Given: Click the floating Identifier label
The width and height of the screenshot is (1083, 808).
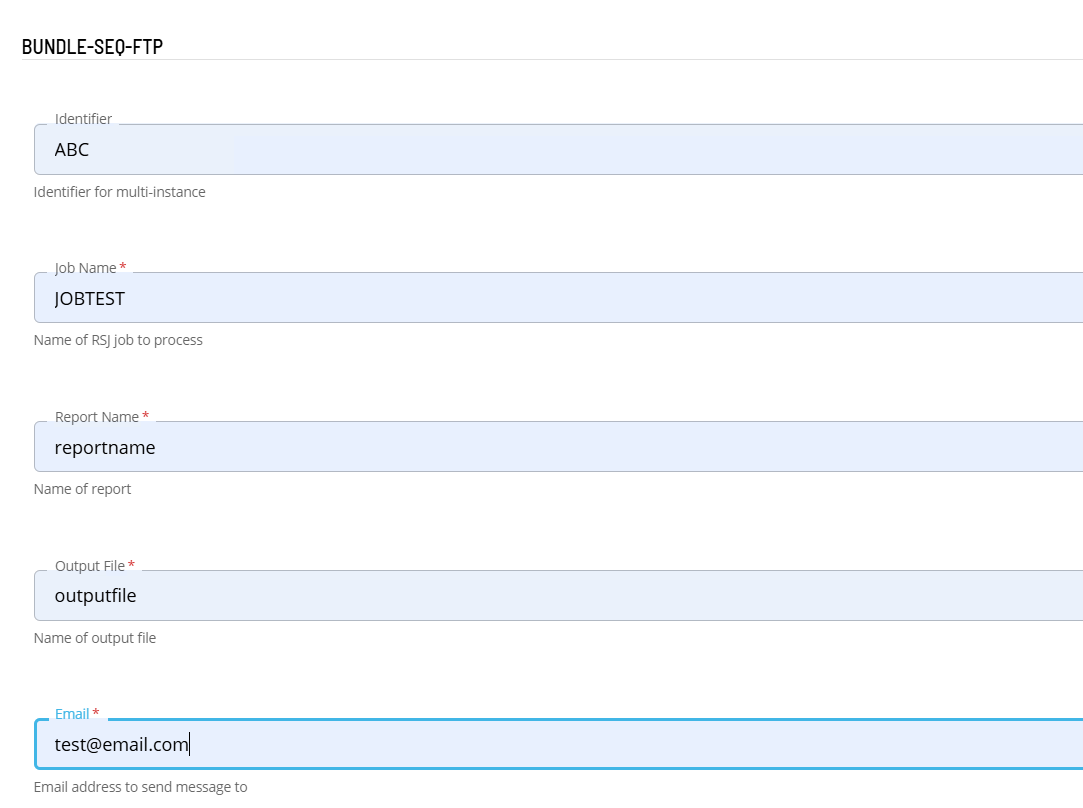Looking at the screenshot, I should [83, 119].
